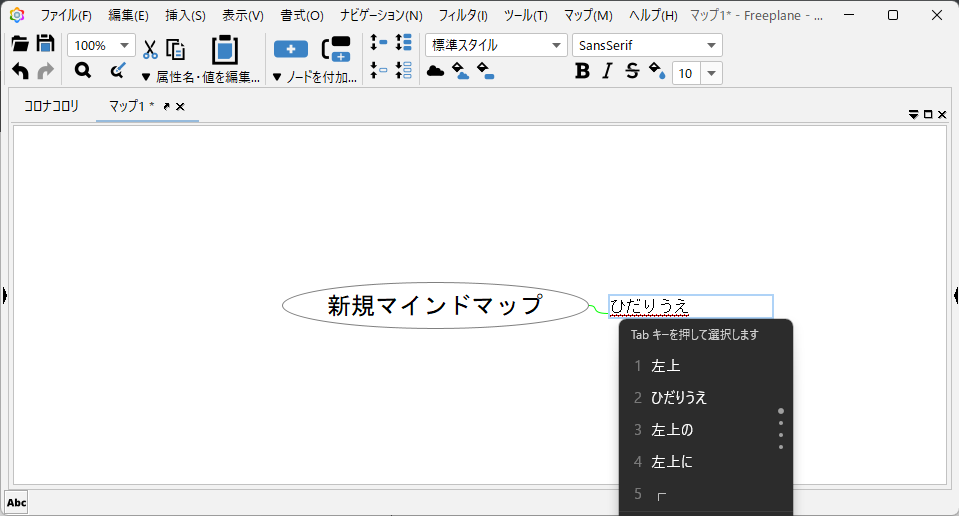Open the ツール(T) menu

coord(525,15)
